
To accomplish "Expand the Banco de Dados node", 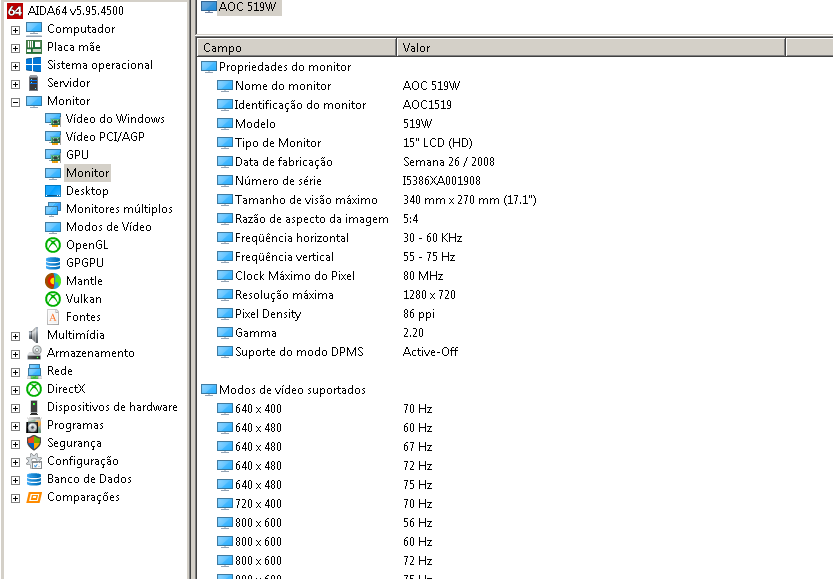I will 15,481.
